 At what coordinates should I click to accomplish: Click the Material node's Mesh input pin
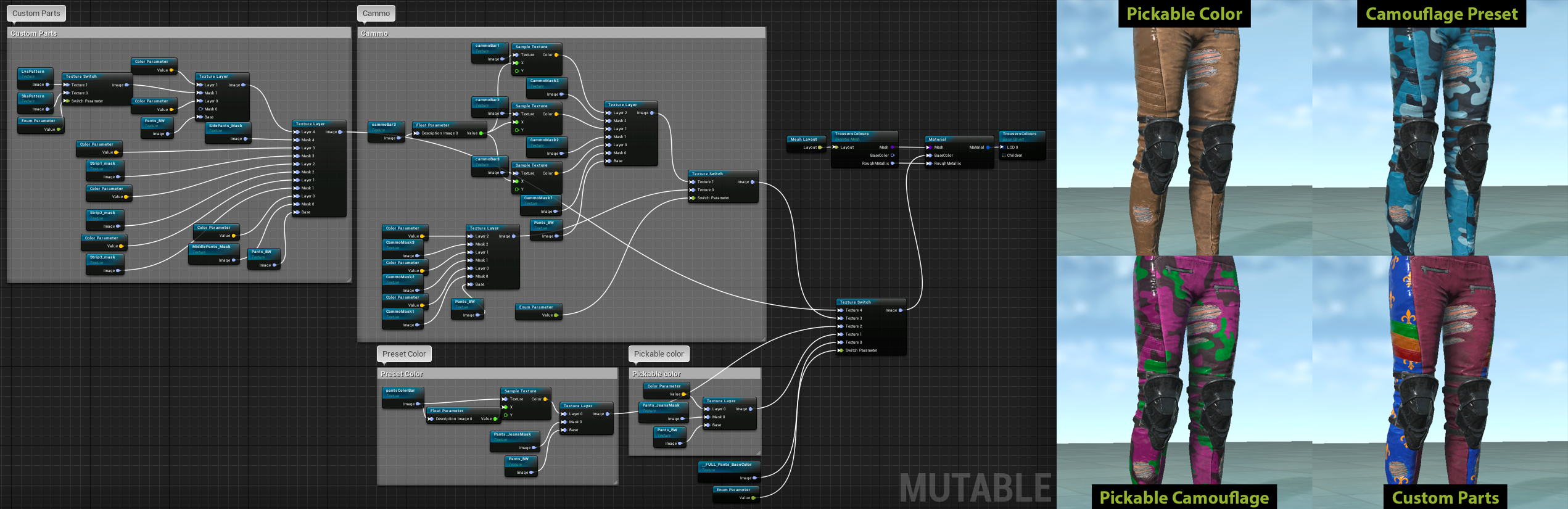point(929,147)
